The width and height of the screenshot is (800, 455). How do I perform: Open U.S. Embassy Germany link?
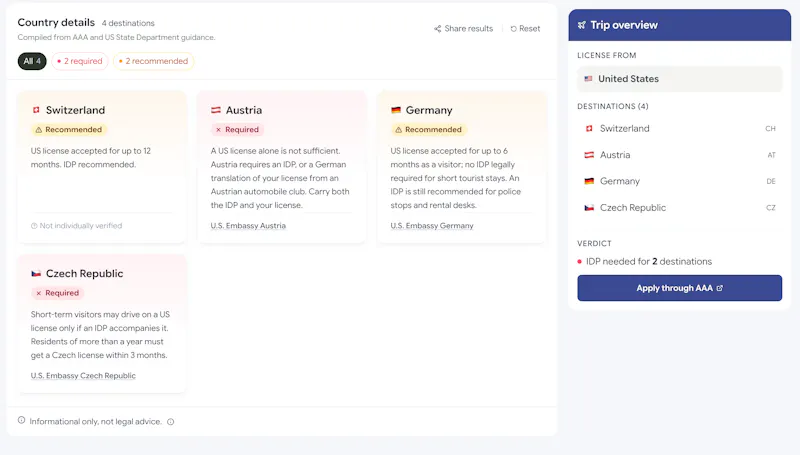click(x=432, y=225)
